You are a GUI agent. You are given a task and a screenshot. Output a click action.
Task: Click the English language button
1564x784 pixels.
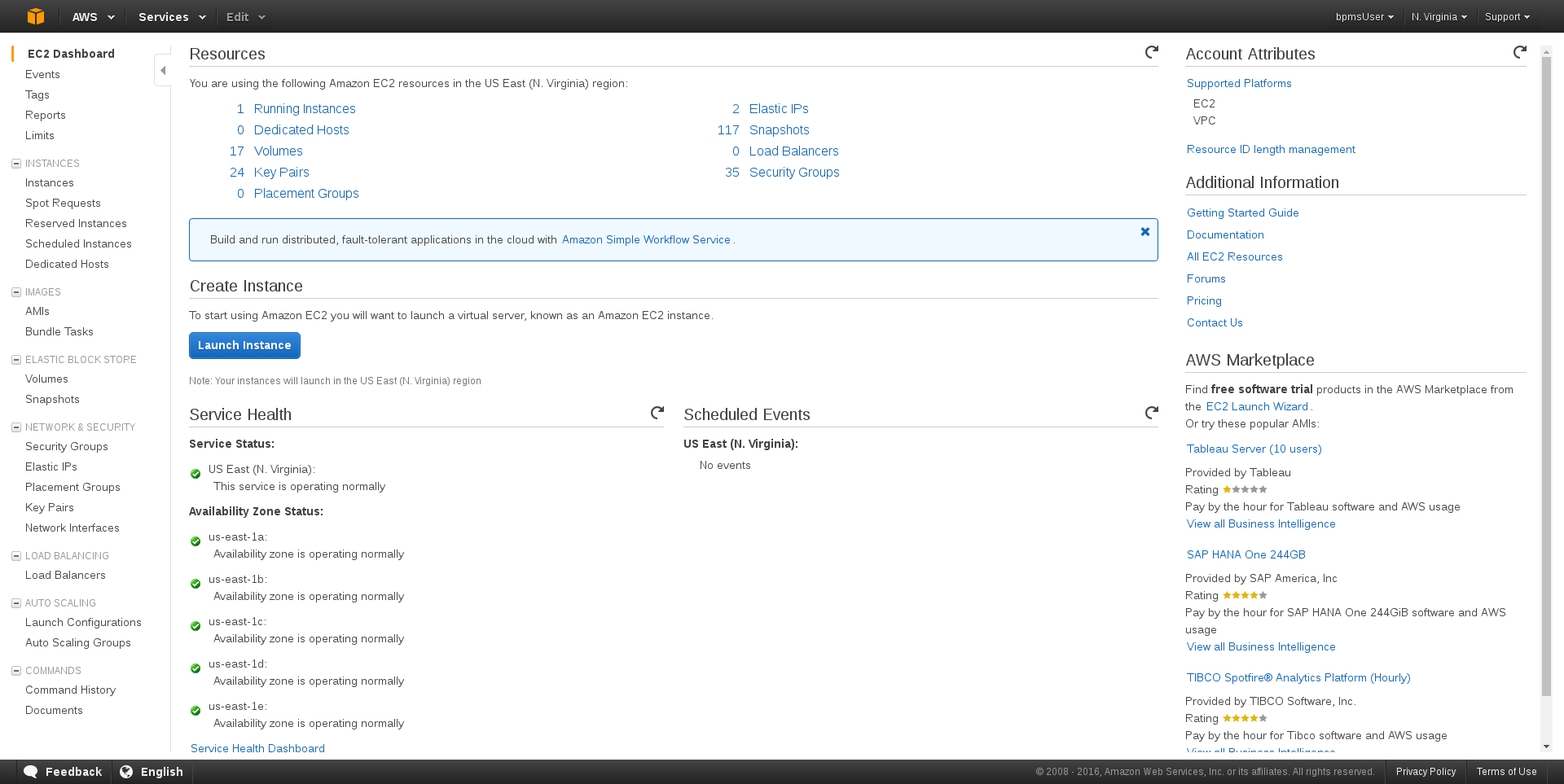click(x=152, y=772)
